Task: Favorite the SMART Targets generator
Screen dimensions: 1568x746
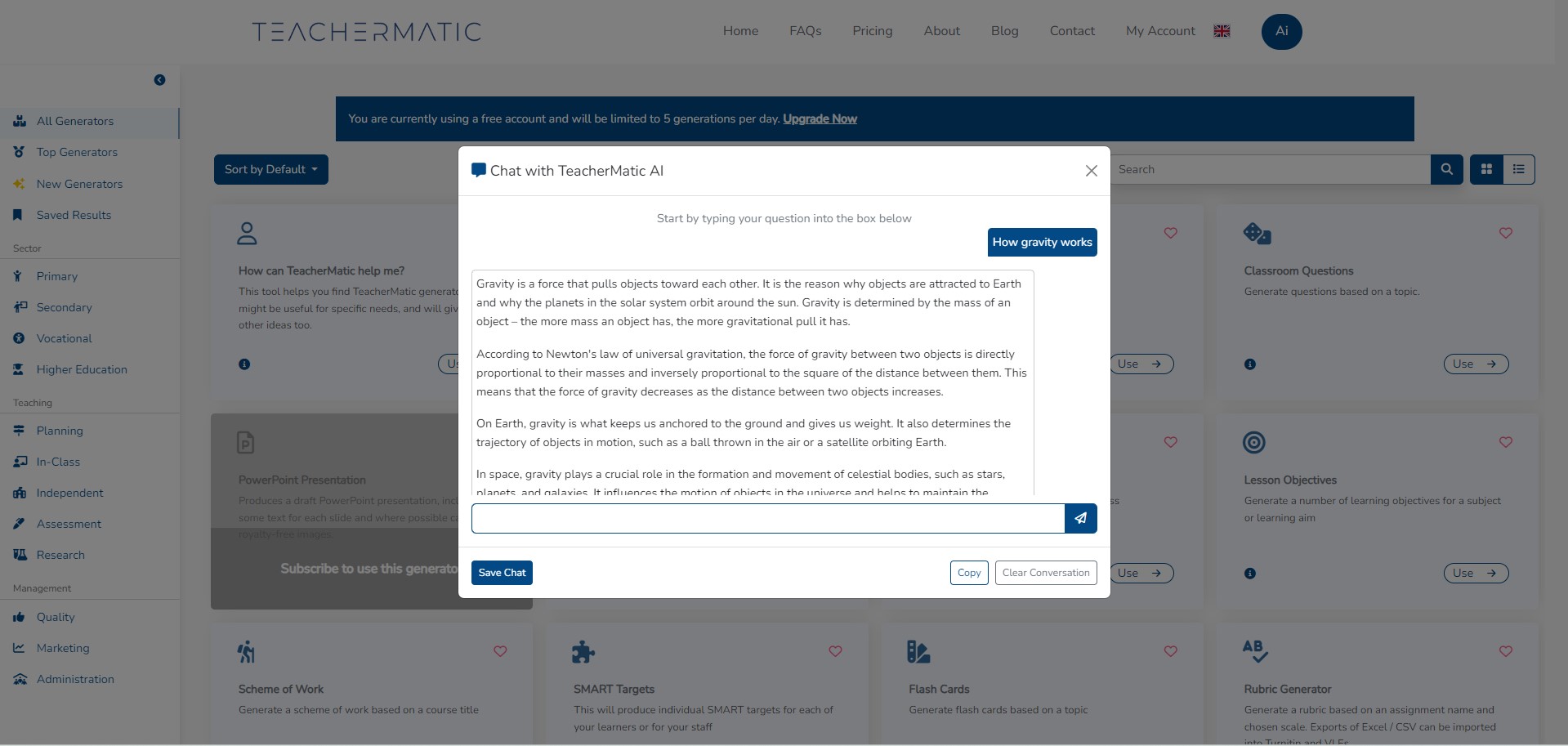Action: click(x=835, y=651)
